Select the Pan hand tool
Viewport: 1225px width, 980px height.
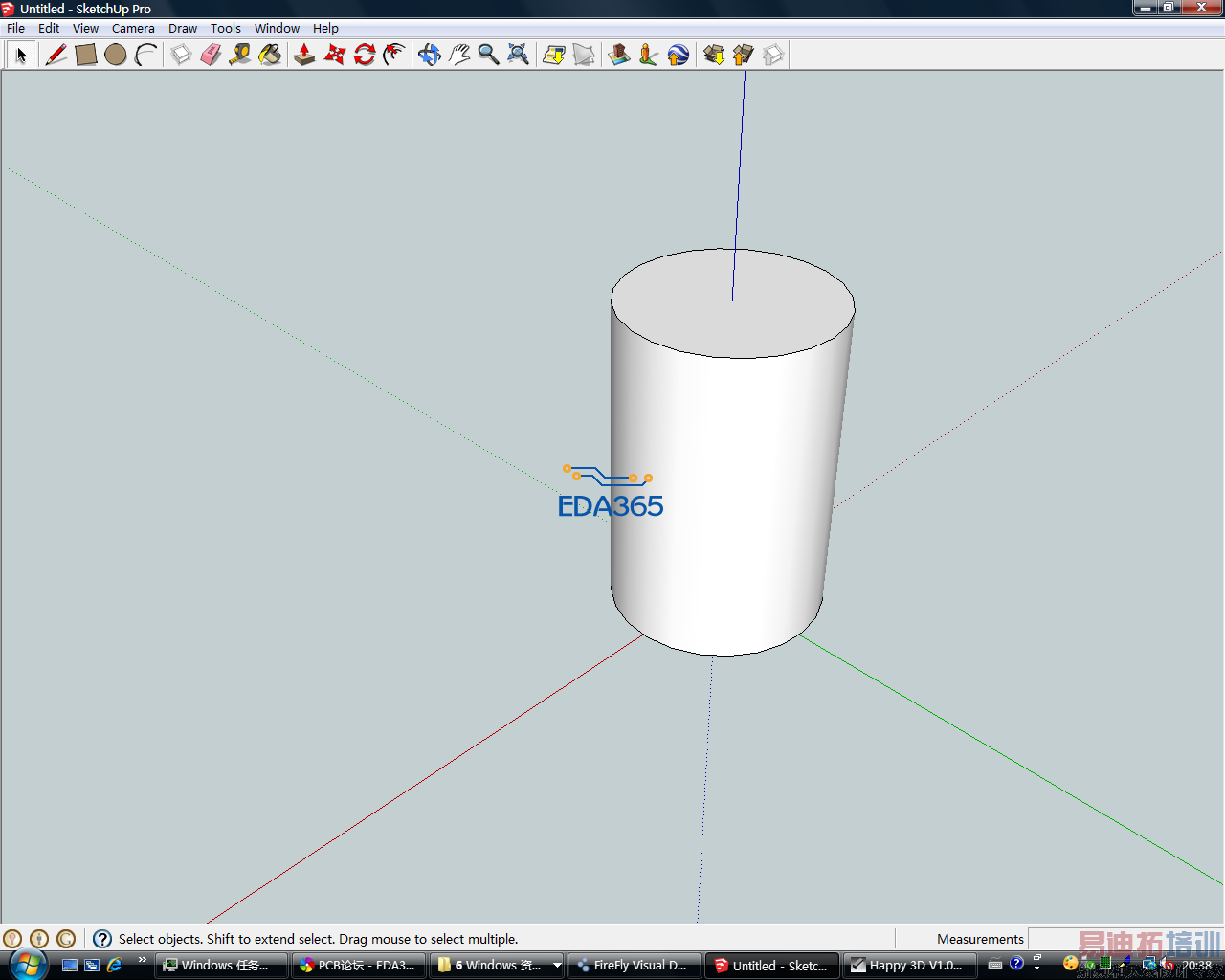coord(459,55)
